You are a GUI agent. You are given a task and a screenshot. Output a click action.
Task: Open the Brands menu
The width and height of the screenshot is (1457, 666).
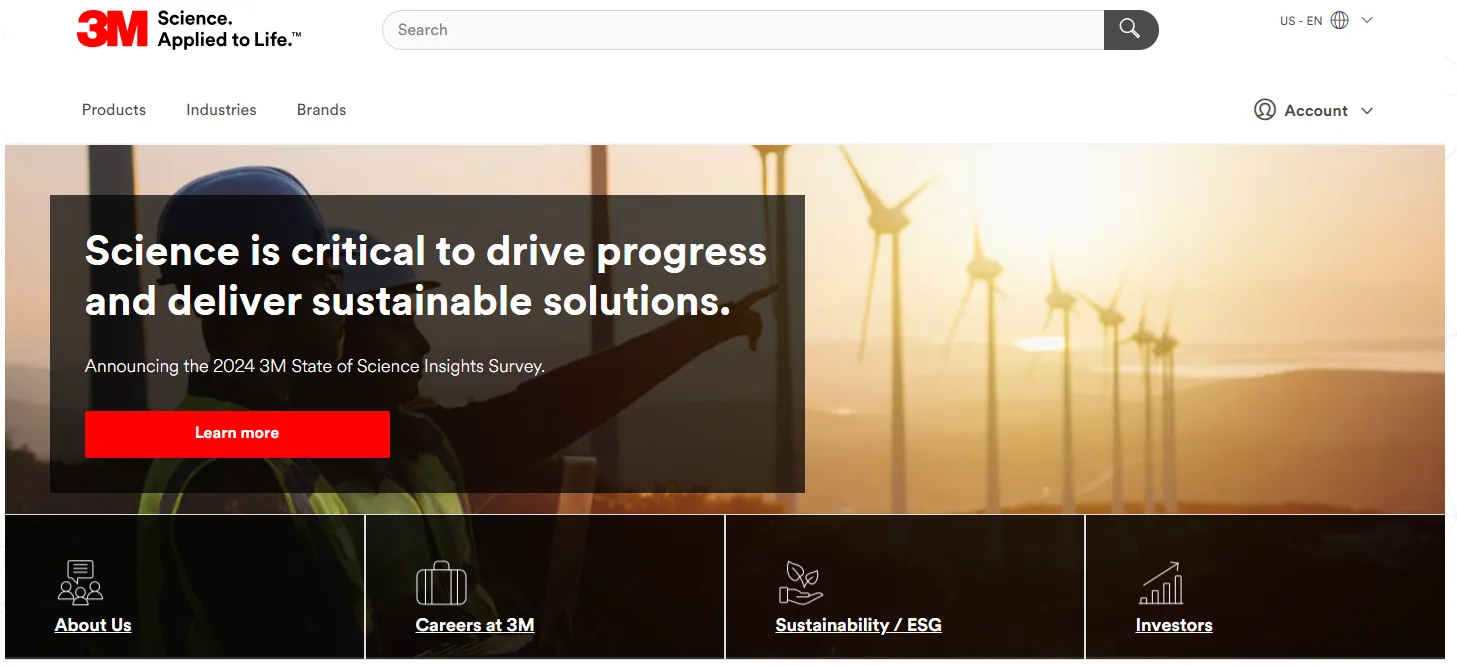pos(321,110)
